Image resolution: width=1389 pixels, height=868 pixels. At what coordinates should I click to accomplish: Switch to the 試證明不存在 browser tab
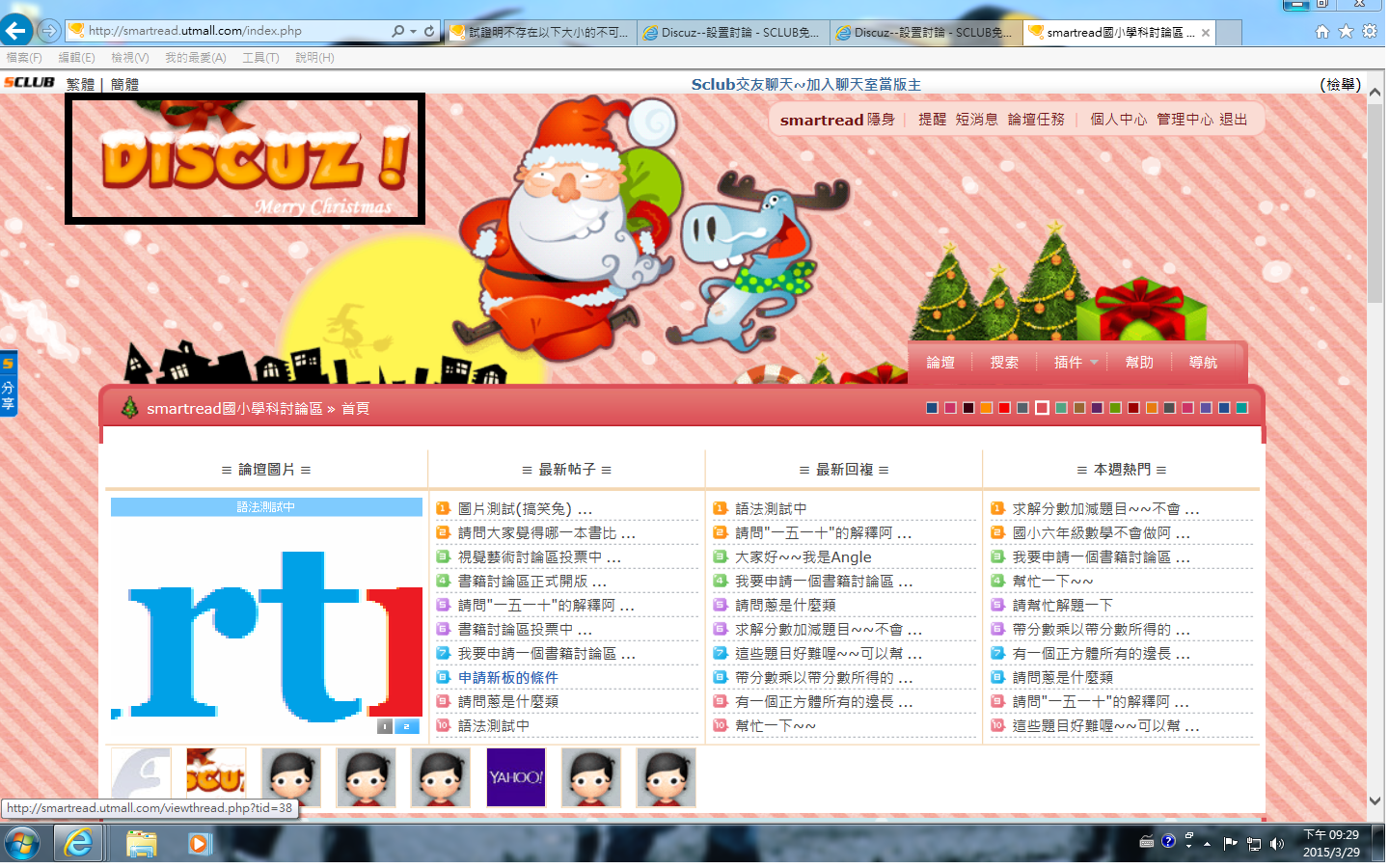[540, 32]
